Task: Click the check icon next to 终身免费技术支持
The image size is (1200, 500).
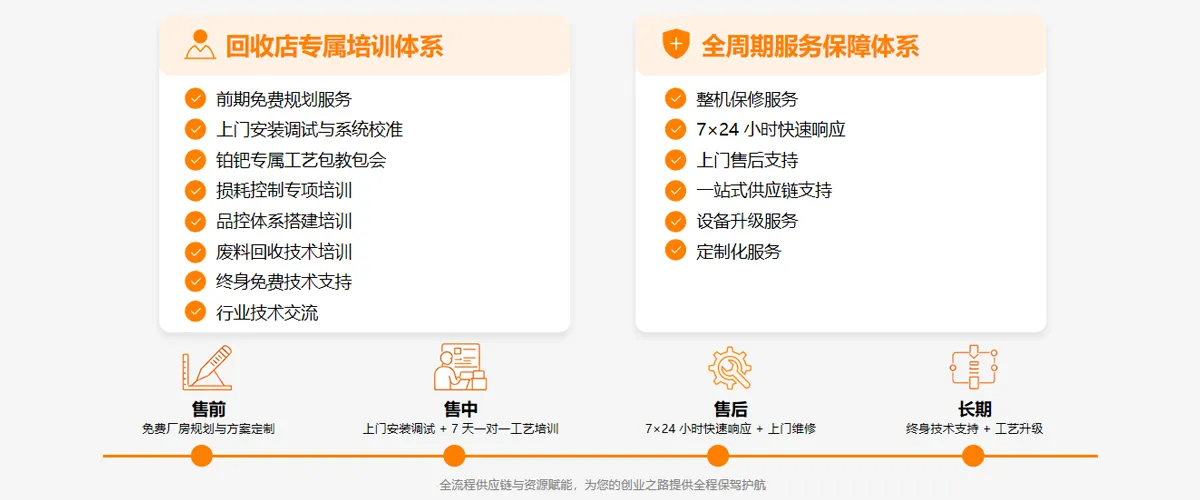Action: click(195, 282)
